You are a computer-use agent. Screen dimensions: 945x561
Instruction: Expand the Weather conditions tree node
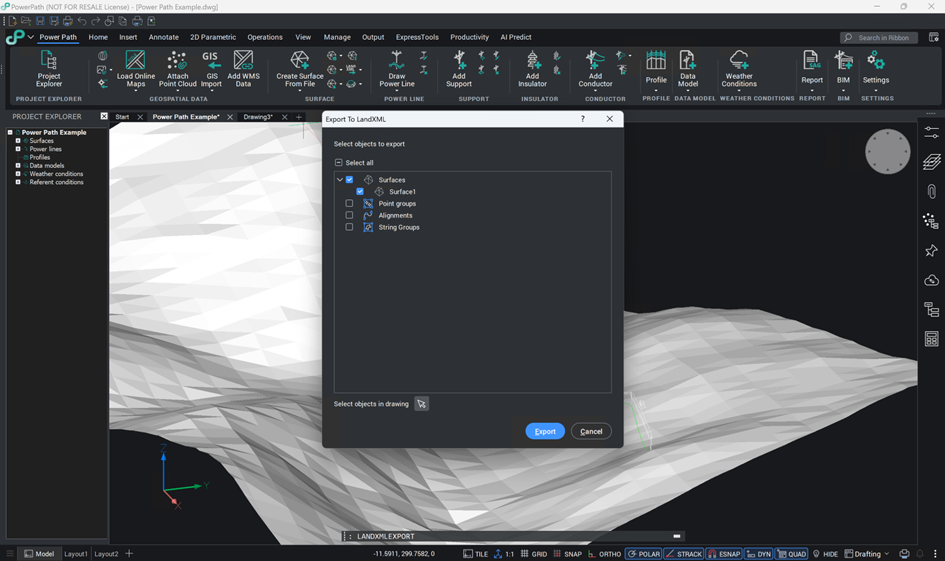click(18, 174)
